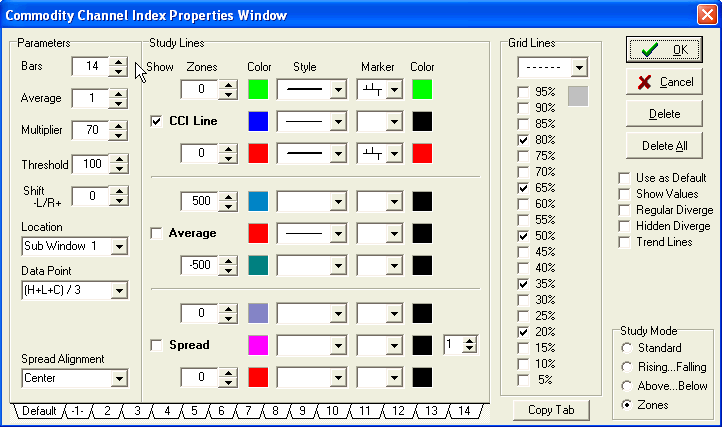722x427 pixels.
Task: Decrease the Multiplier value with down arrow
Action: [x=118, y=136]
